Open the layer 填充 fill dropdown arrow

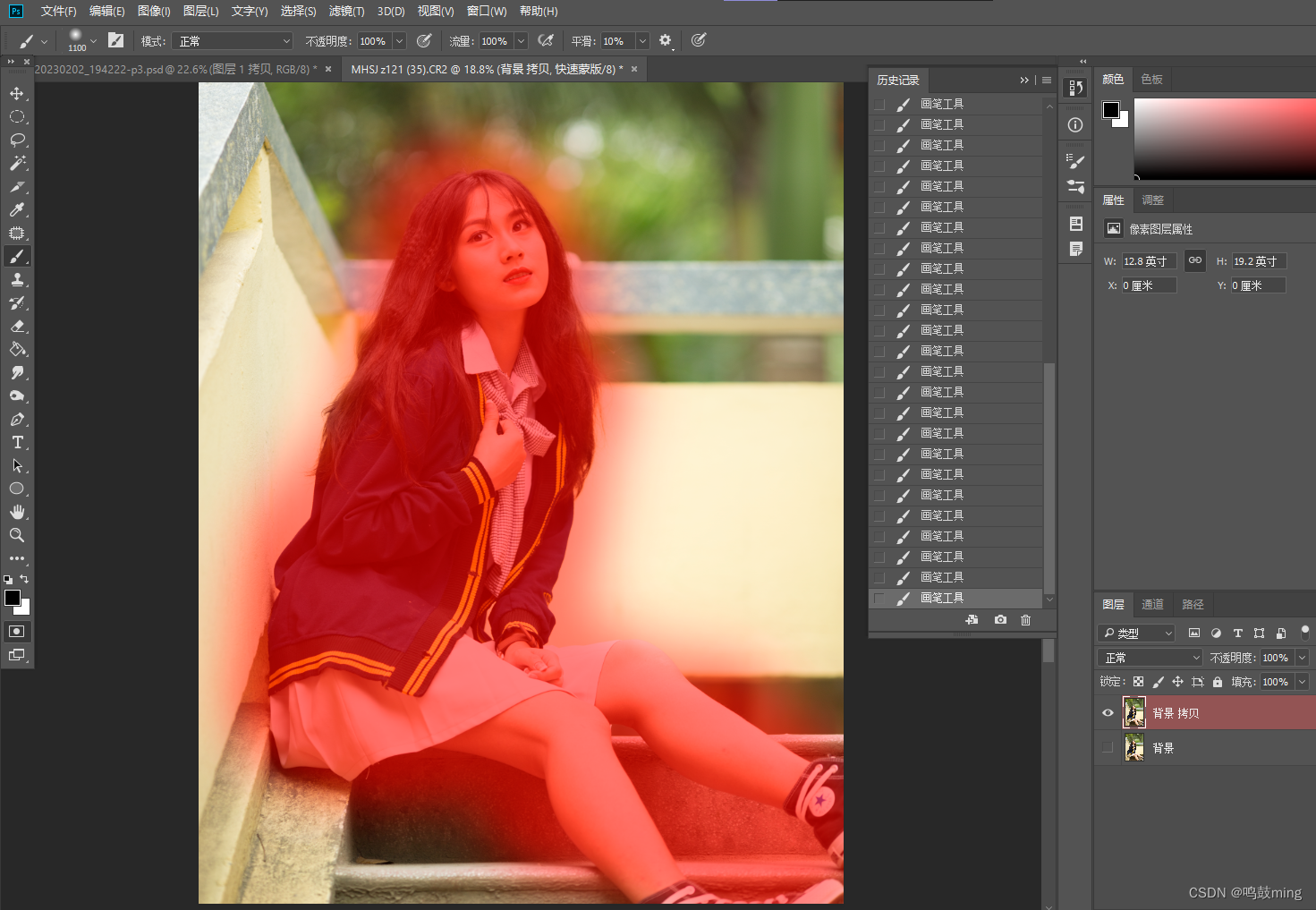(x=1303, y=682)
